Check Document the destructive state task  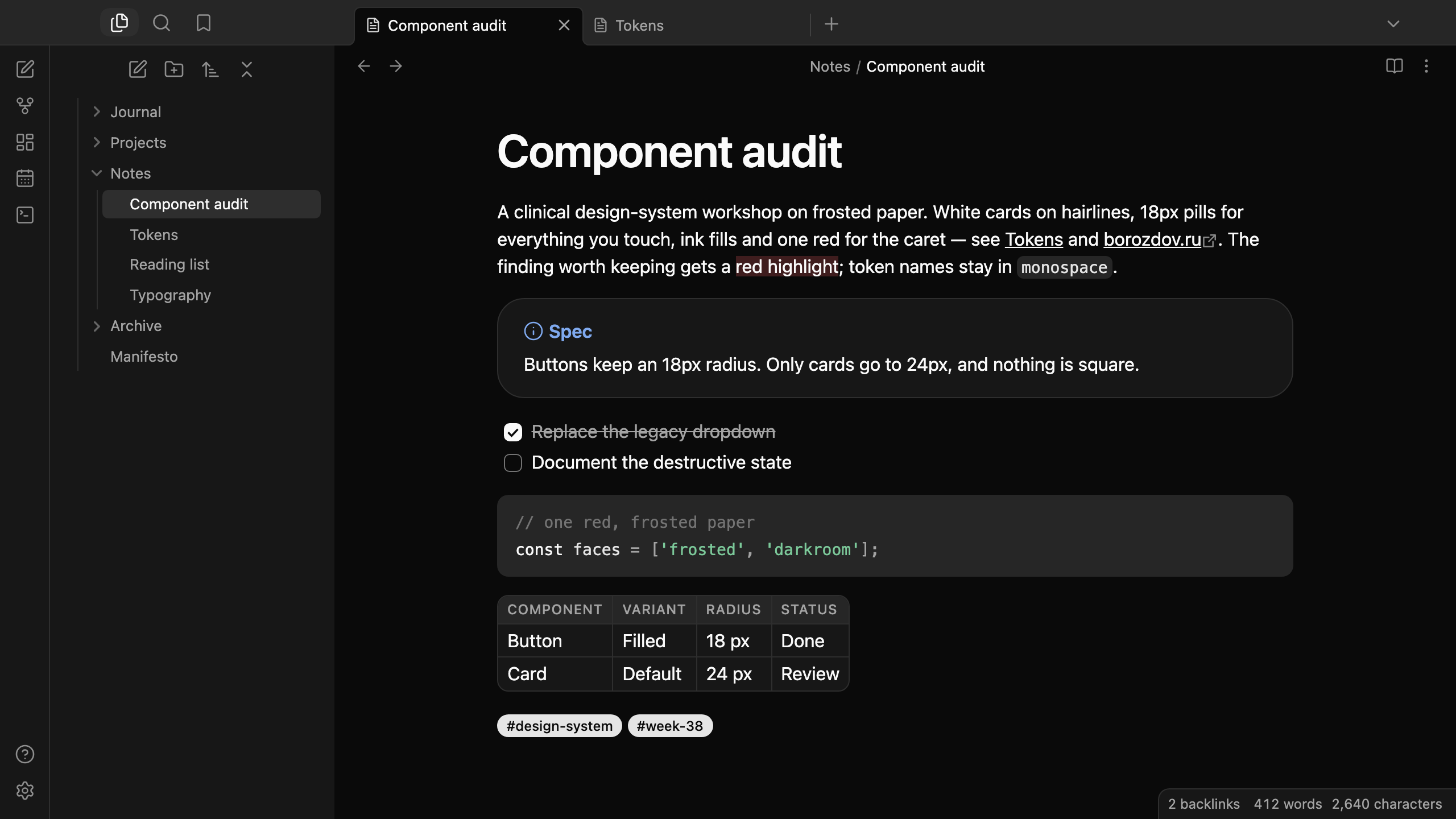pyautogui.click(x=513, y=463)
